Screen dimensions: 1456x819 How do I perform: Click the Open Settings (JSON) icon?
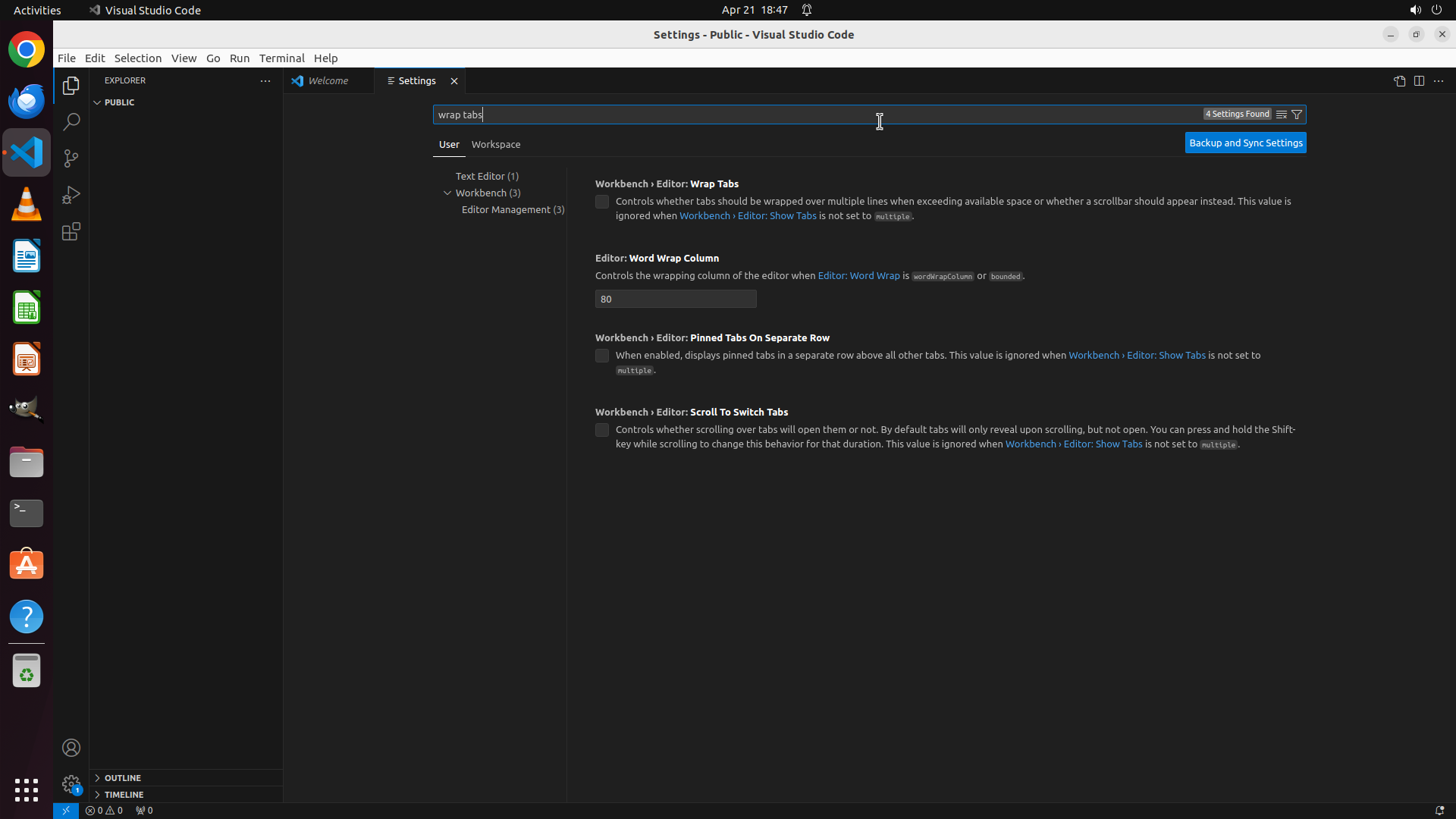[1399, 81]
